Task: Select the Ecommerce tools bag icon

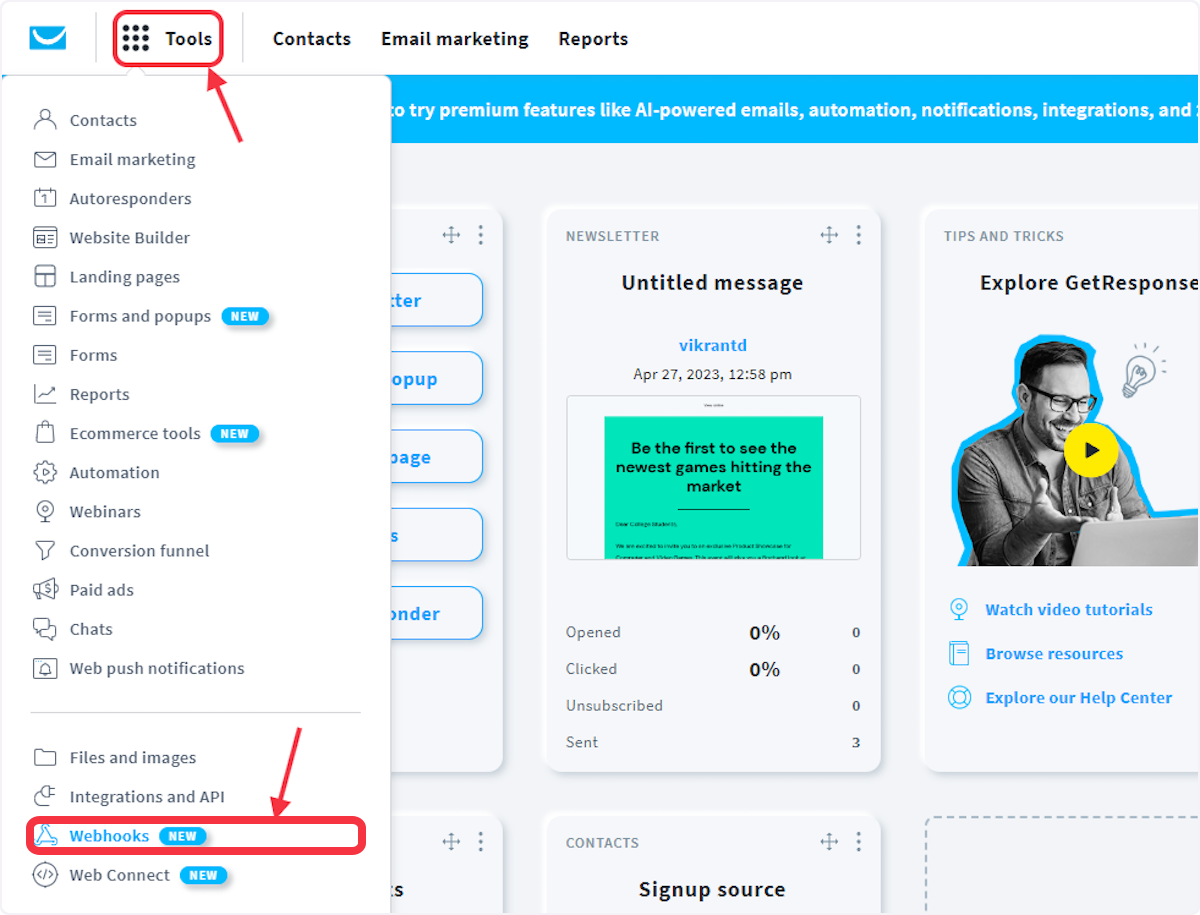Action: 44,433
